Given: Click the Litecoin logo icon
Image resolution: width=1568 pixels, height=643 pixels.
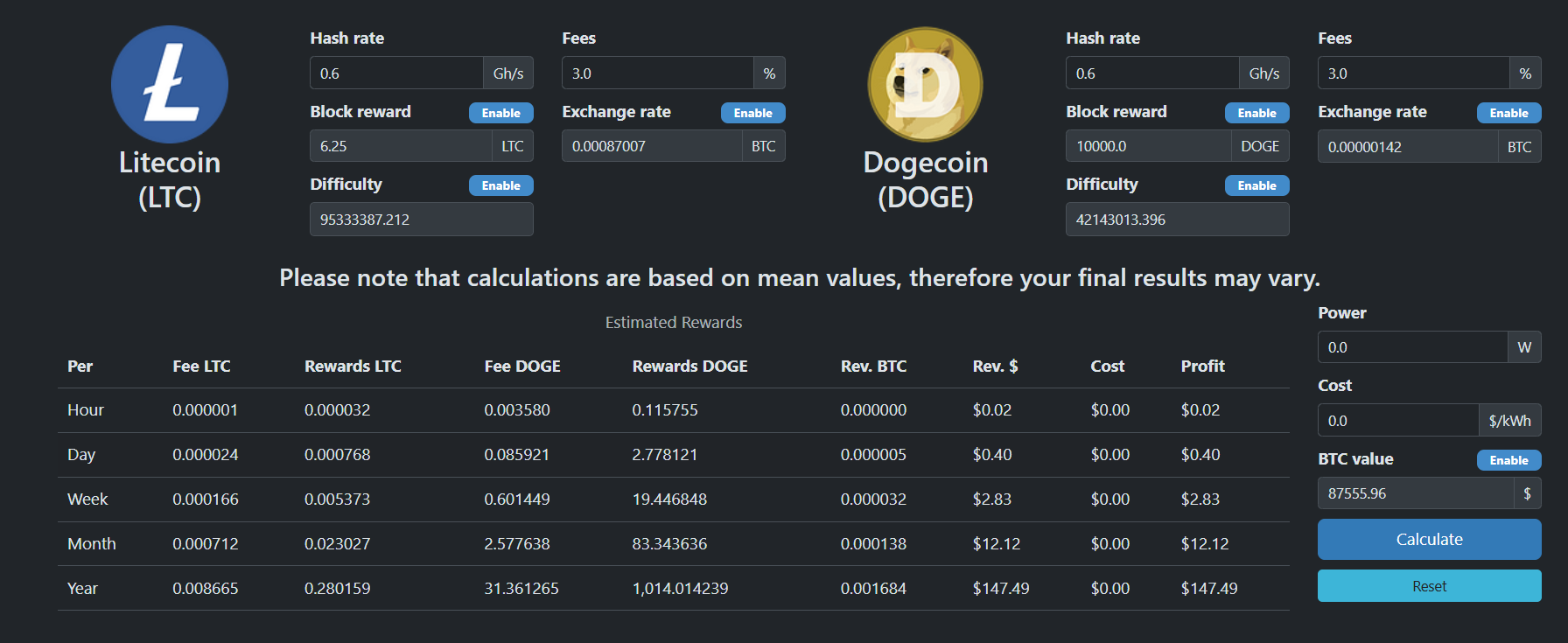Looking at the screenshot, I should pos(170,84).
